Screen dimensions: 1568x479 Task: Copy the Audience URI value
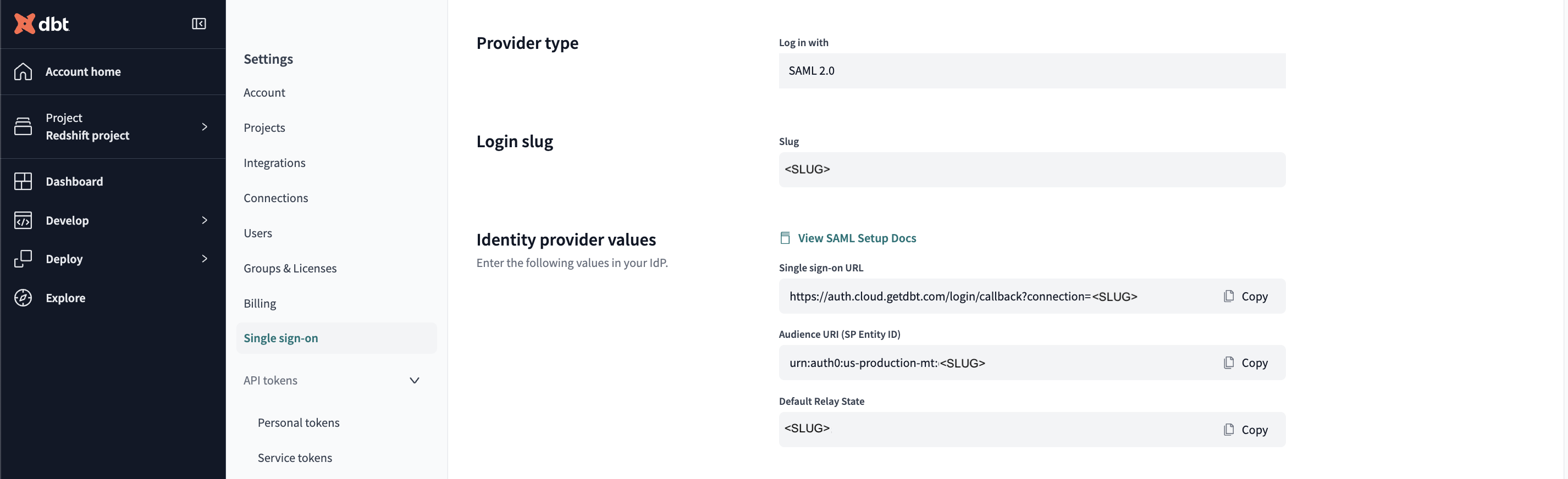[x=1245, y=363]
